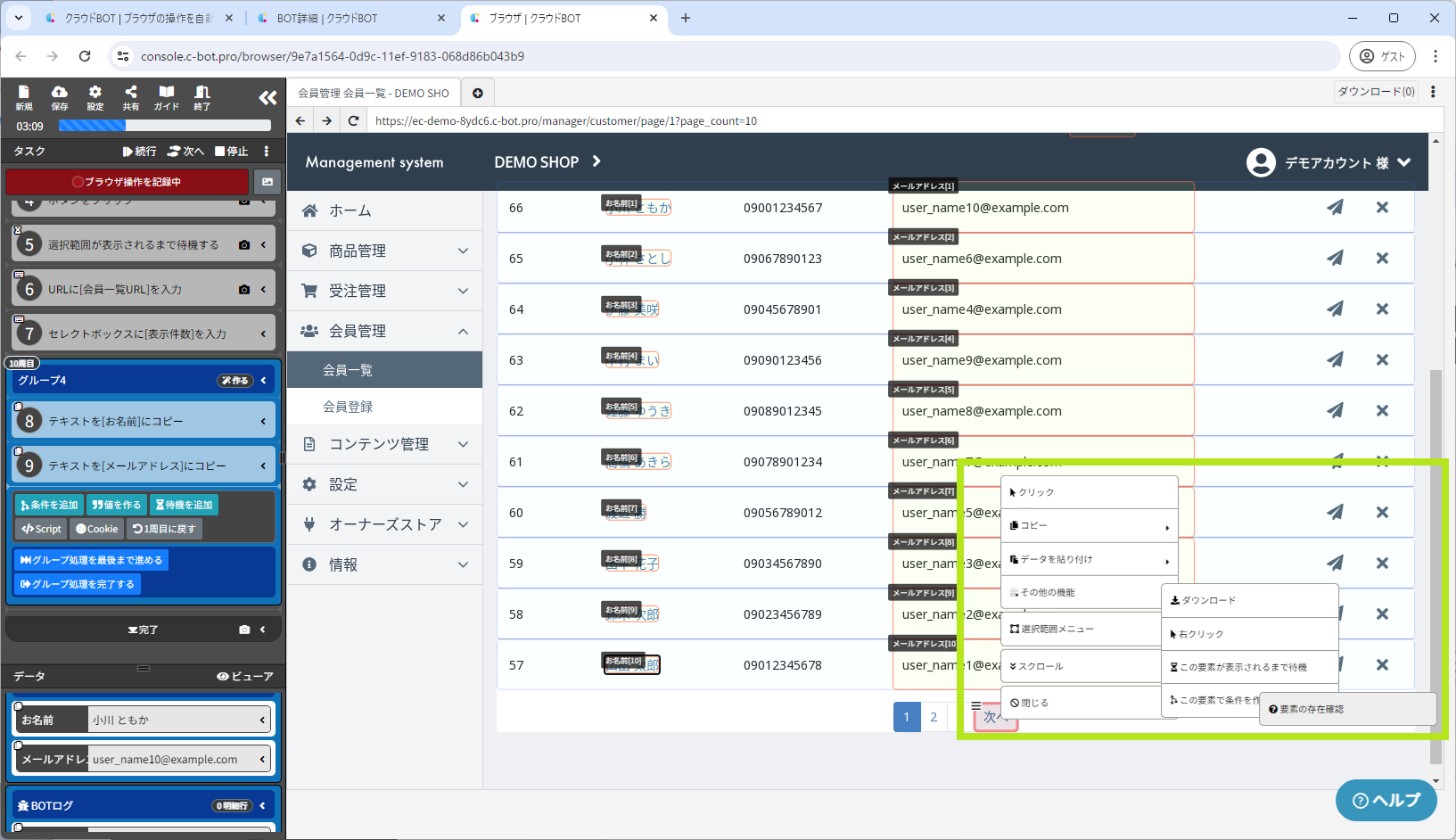The height and width of the screenshot is (840, 1456).
Task: Click the 保存 (save) cloud icon
Action: pos(60,97)
